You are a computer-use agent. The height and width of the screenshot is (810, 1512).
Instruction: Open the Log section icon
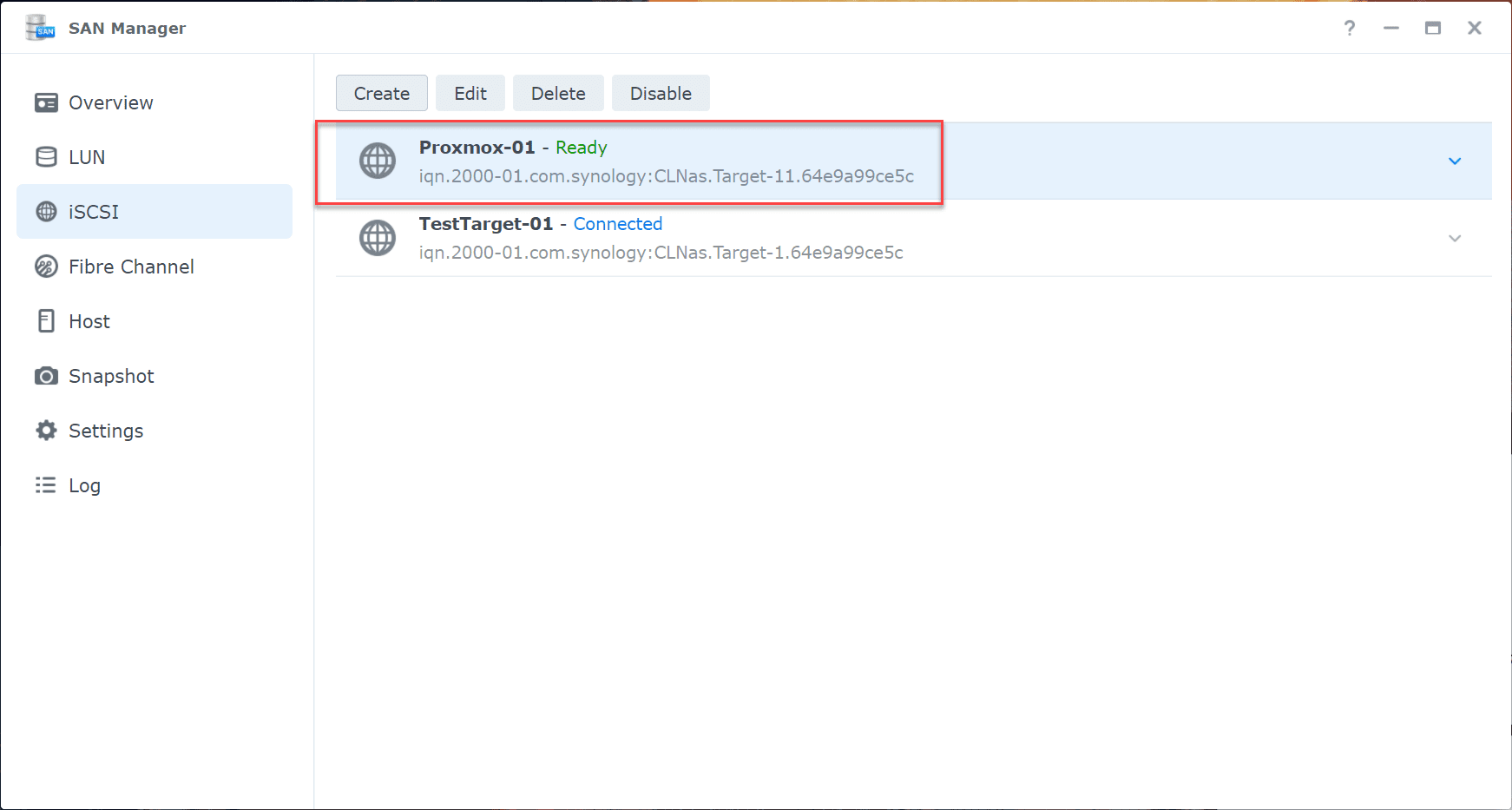click(45, 485)
